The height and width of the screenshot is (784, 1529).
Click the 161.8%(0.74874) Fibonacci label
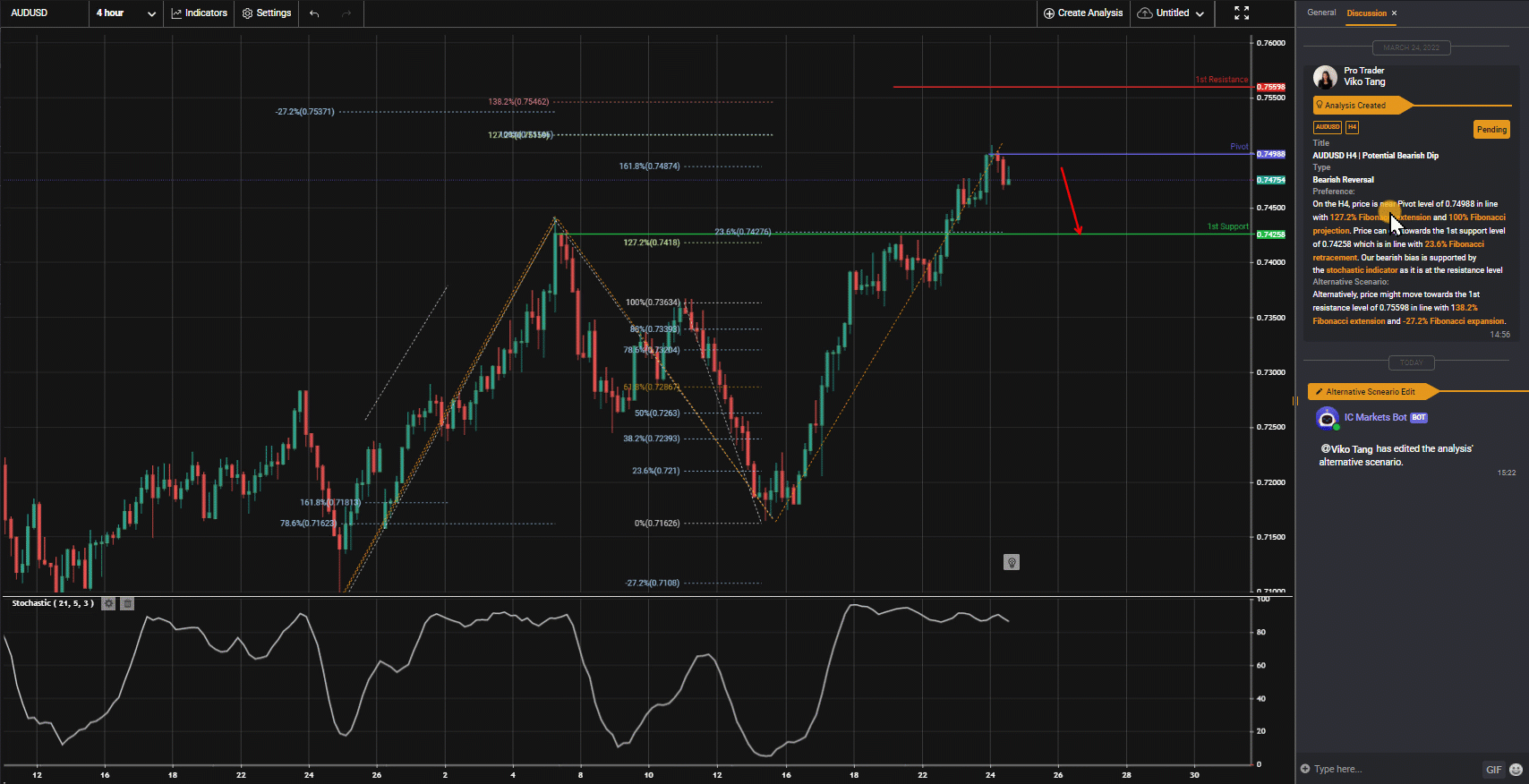click(649, 166)
